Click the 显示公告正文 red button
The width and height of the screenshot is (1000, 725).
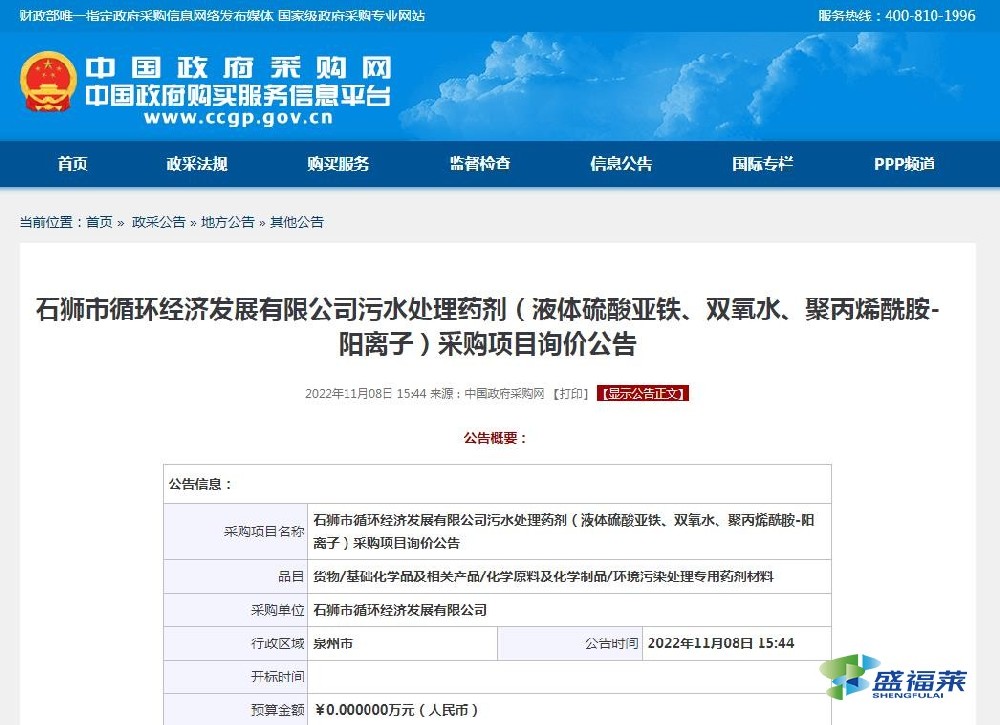pos(643,393)
